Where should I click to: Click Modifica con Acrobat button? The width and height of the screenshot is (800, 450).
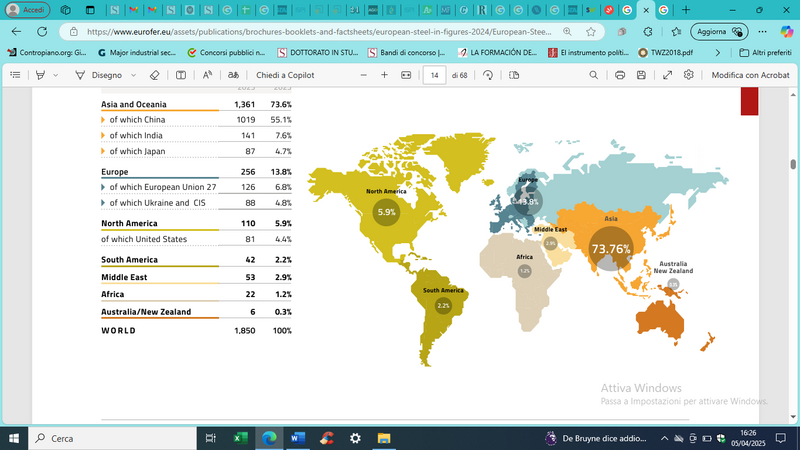click(x=750, y=75)
